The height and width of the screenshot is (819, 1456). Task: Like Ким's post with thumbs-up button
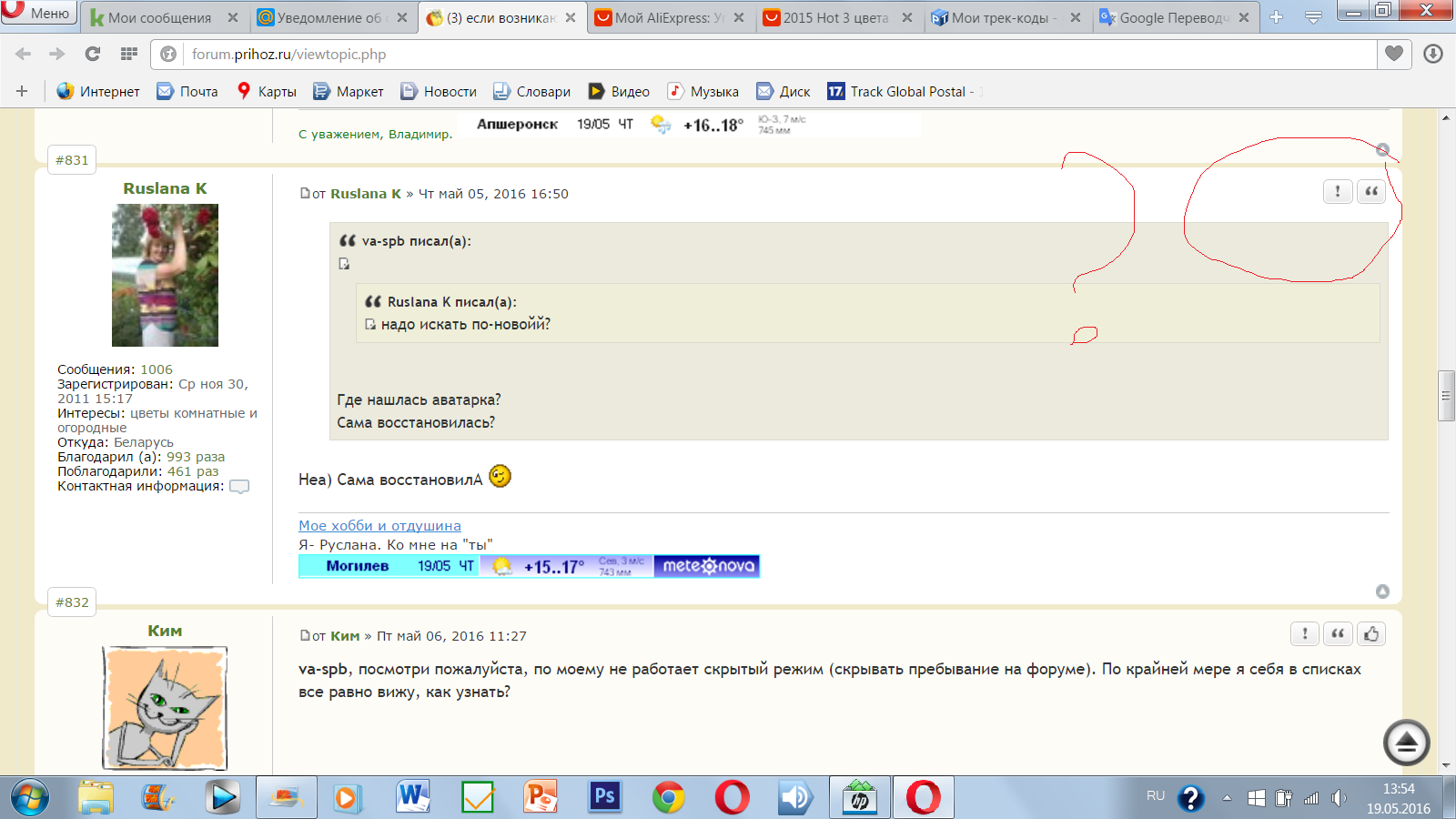coord(1371,634)
